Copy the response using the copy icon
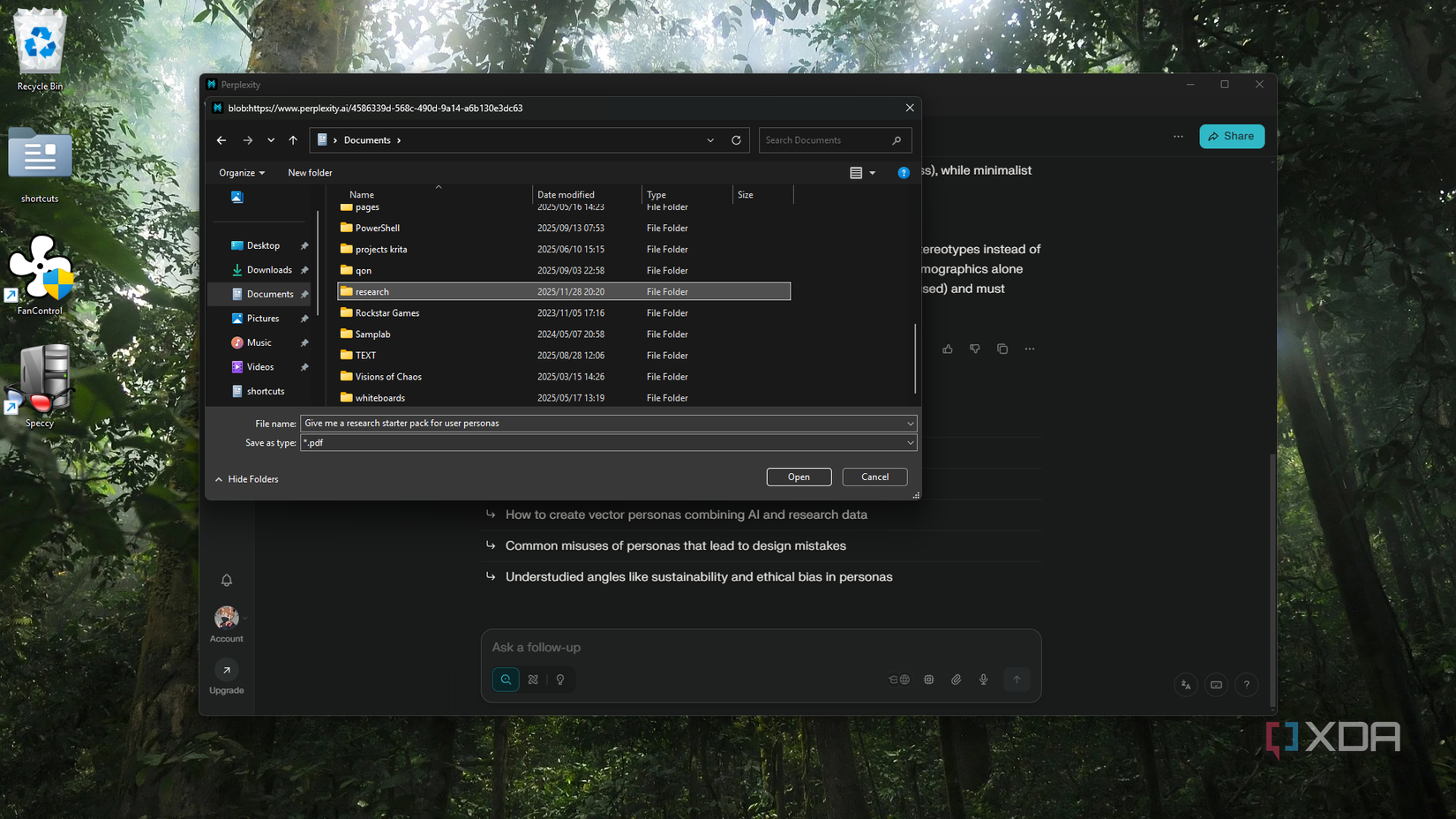1456x819 pixels. (x=1002, y=349)
